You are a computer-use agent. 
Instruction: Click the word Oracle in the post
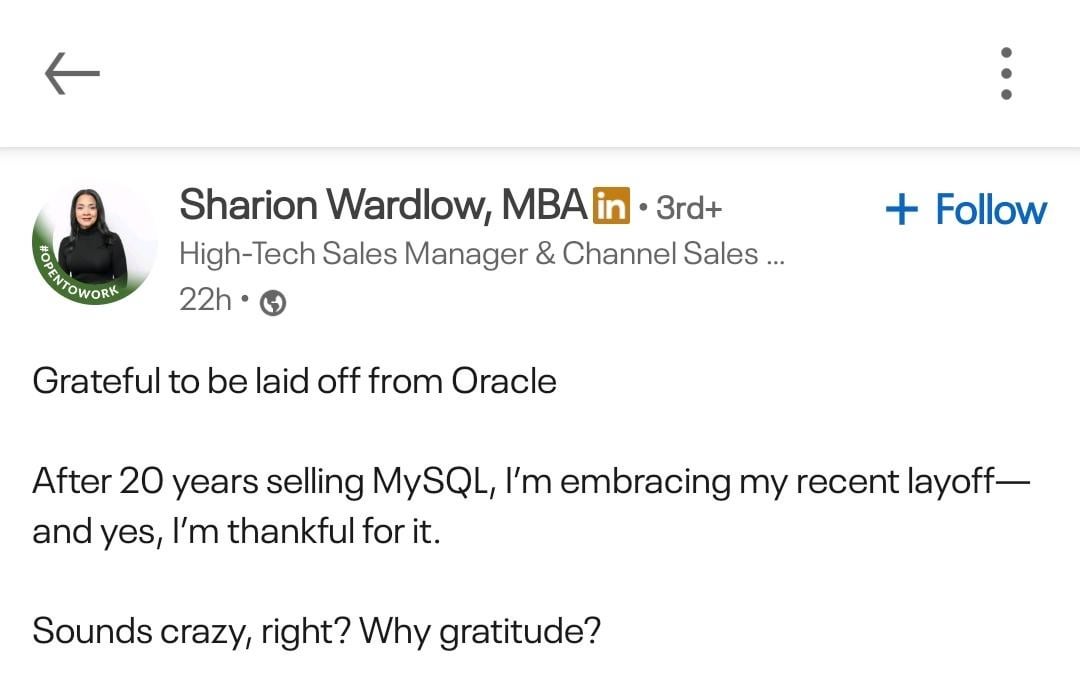(504, 381)
